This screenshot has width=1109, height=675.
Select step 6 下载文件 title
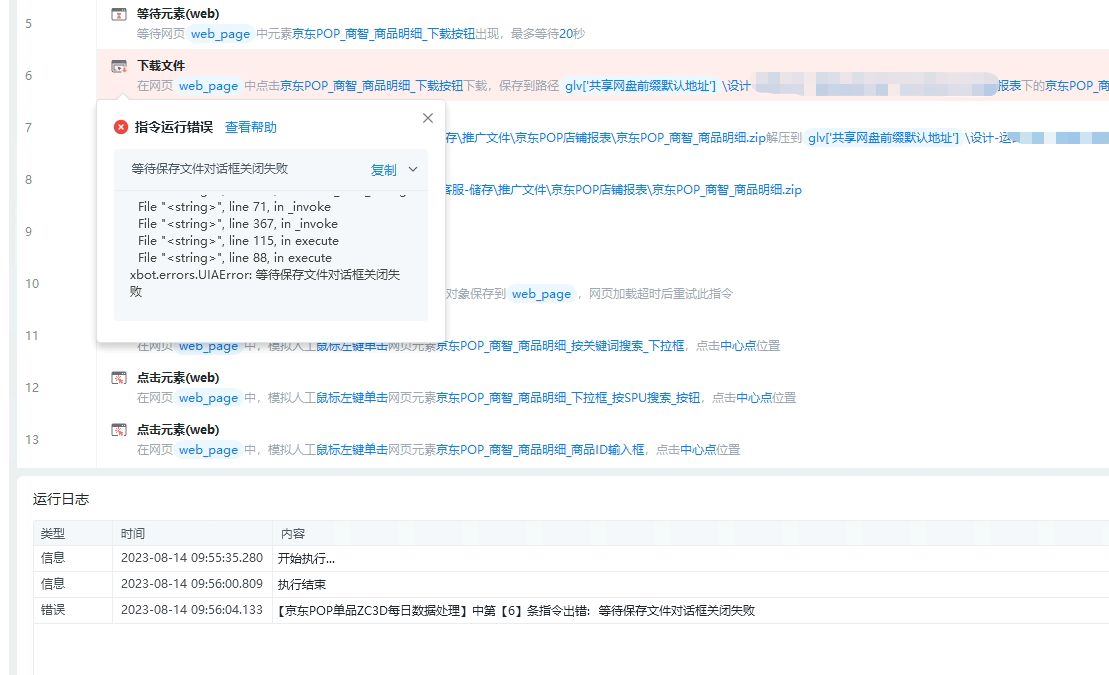pyautogui.click(x=161, y=65)
